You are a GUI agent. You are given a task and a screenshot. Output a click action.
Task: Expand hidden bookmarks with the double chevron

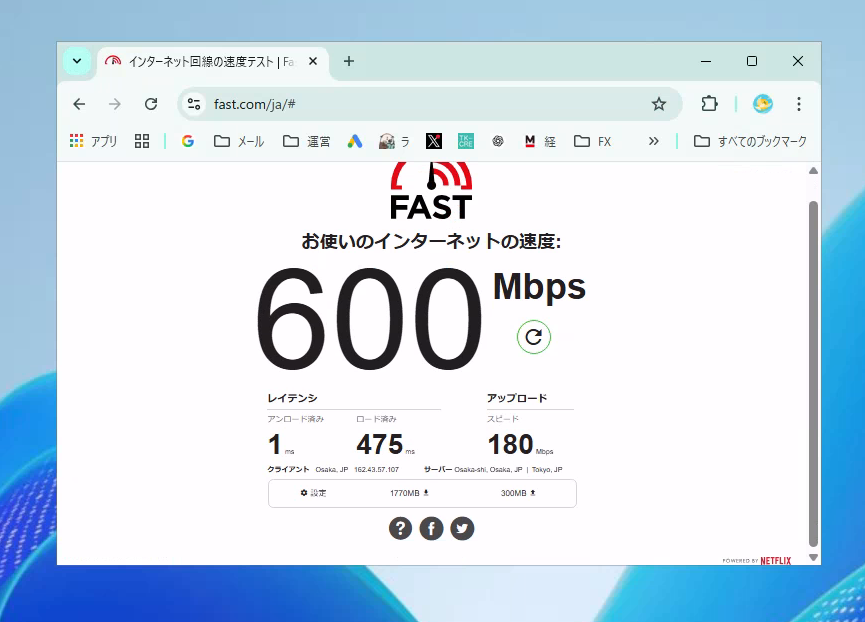(653, 141)
